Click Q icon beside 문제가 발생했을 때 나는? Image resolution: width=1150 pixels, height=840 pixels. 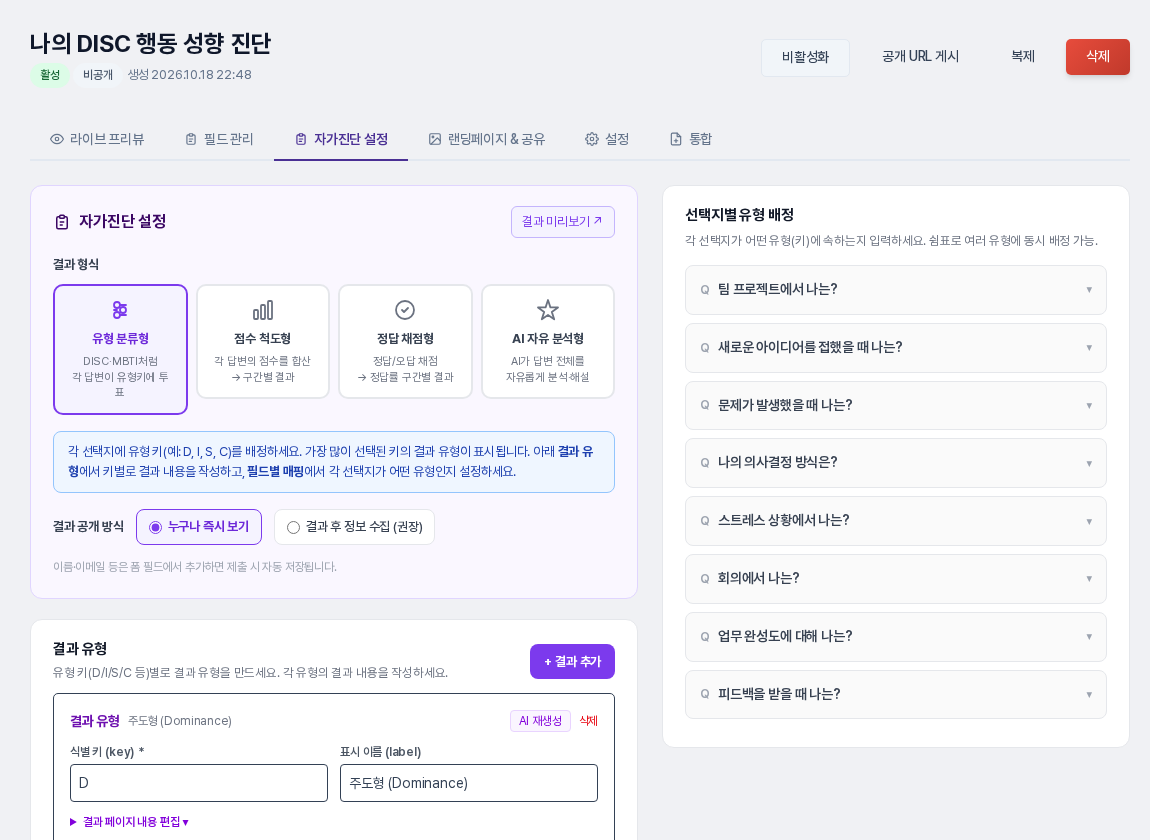[x=705, y=406]
